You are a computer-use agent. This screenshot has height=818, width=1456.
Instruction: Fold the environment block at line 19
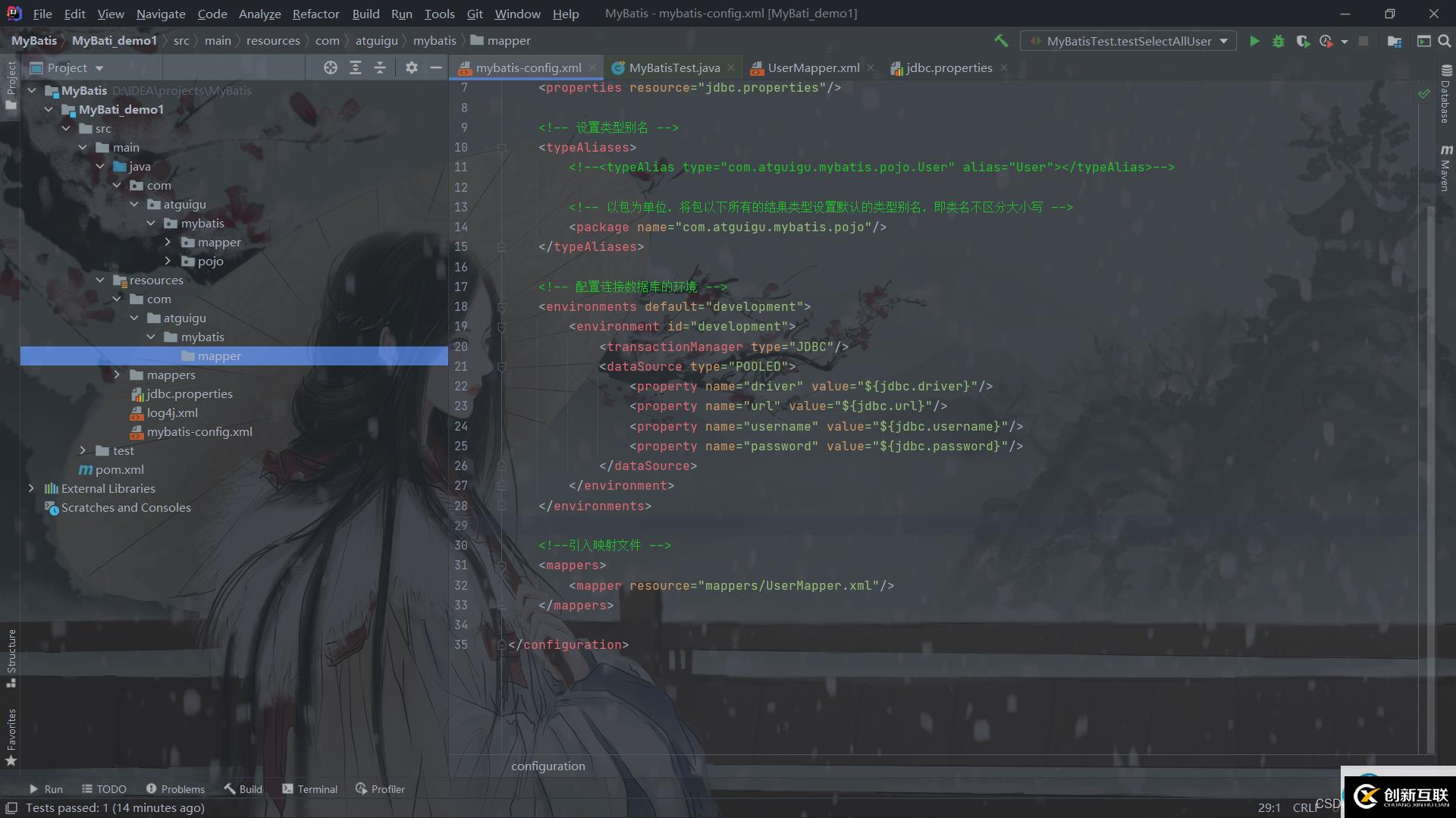(x=501, y=327)
